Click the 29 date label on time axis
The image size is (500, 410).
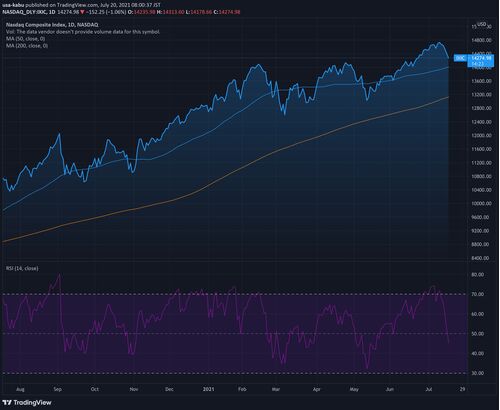(x=462, y=389)
